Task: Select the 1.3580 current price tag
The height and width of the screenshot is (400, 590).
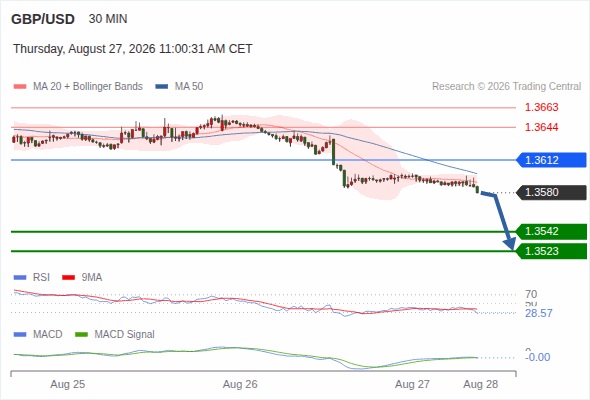Action: 551,192
